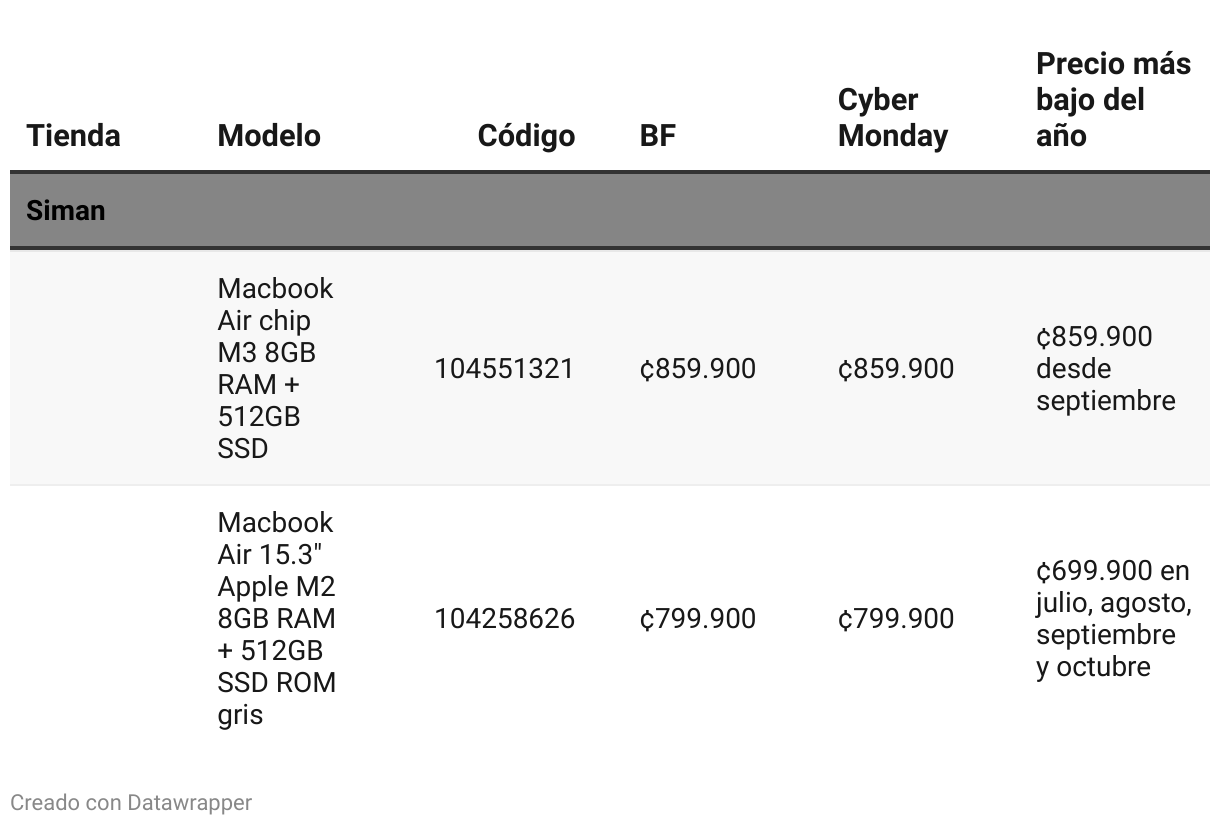Click the Macbook Air chip M3 model cell
1220x826 pixels.
275,368
